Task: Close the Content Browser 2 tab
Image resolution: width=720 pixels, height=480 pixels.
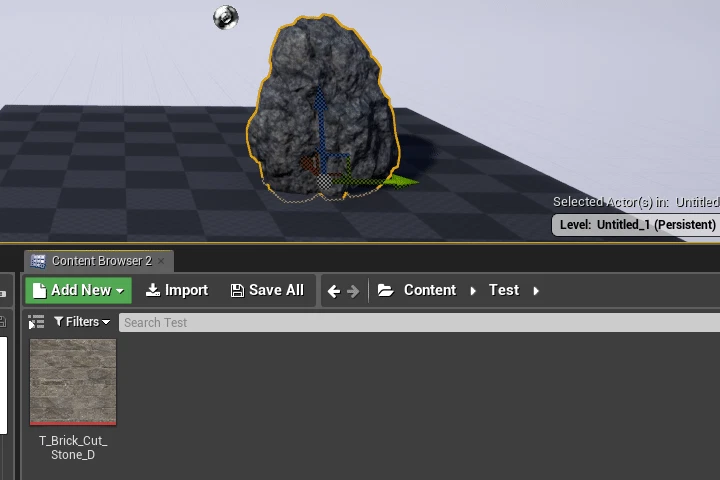Action: [x=161, y=261]
